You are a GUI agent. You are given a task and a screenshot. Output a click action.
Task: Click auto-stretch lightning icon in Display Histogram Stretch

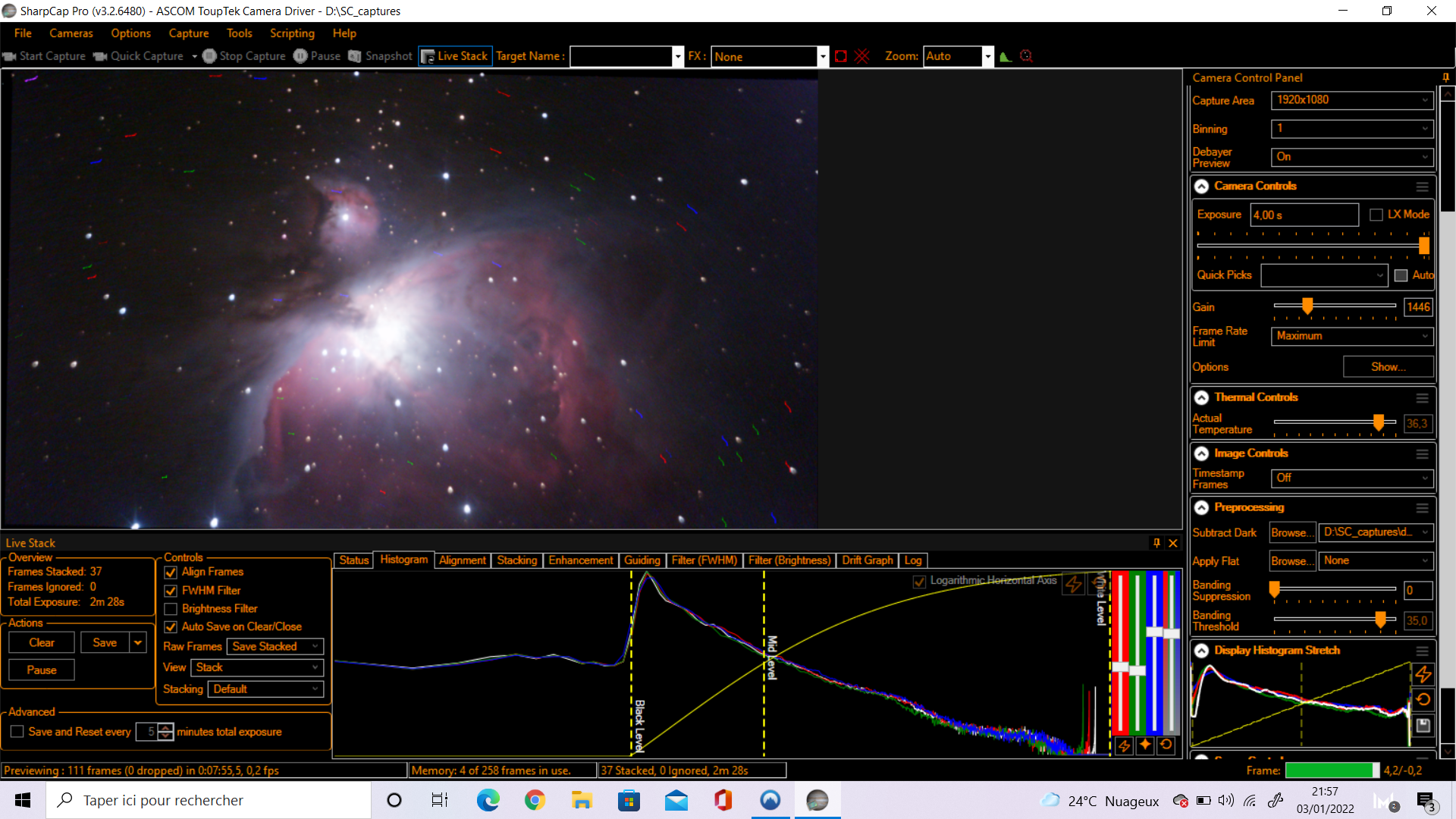pos(1423,674)
